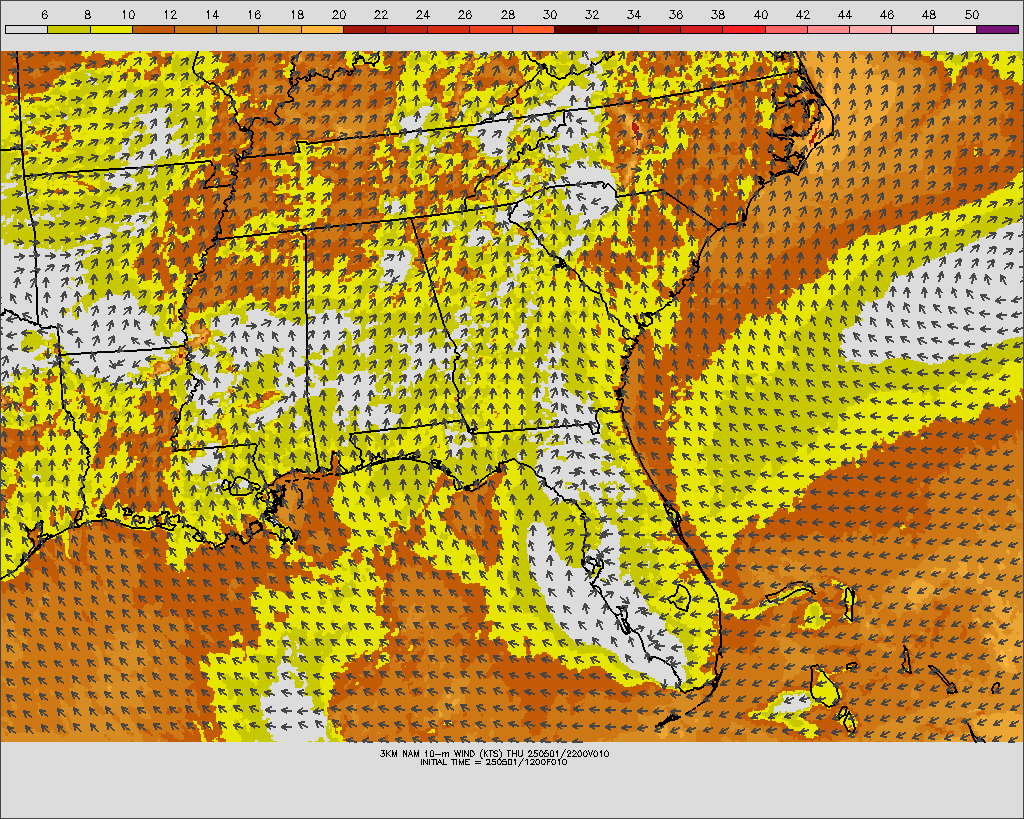The image size is (1024, 819).
Task: Click the maroon 30–32 knots legend swatch
Action: (575, 29)
